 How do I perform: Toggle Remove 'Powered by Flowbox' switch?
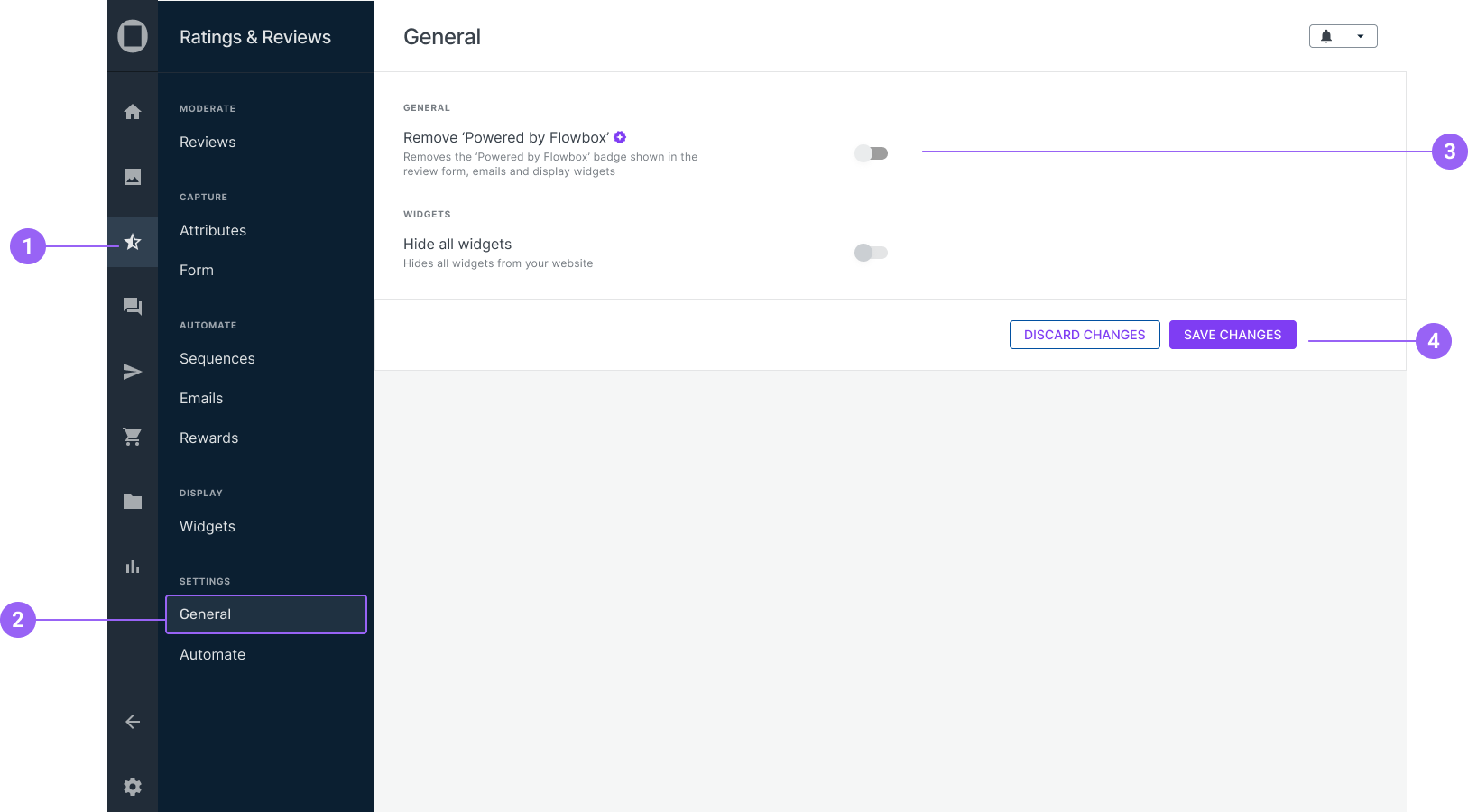pyautogui.click(x=872, y=153)
